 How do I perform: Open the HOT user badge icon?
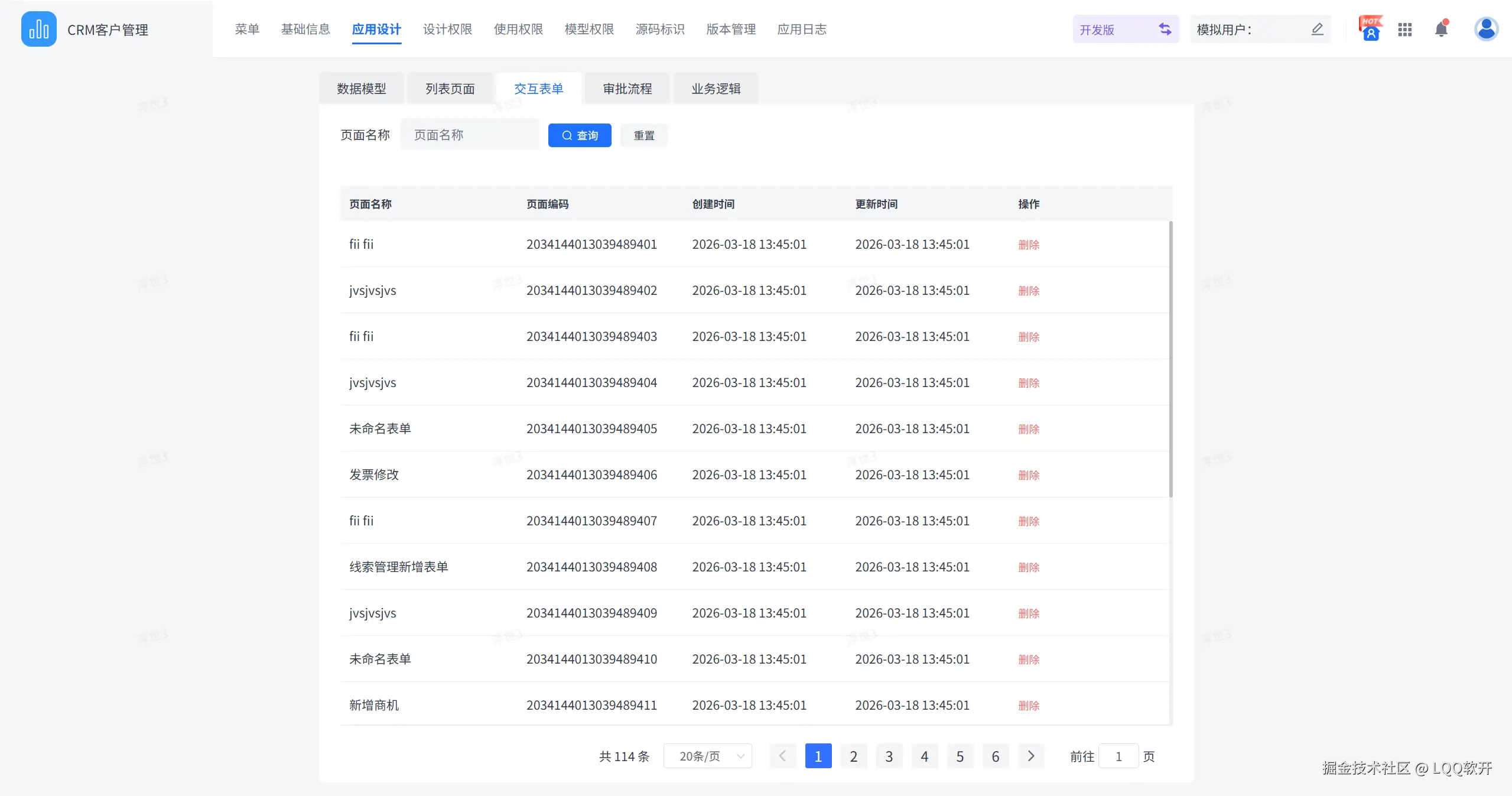1370,29
